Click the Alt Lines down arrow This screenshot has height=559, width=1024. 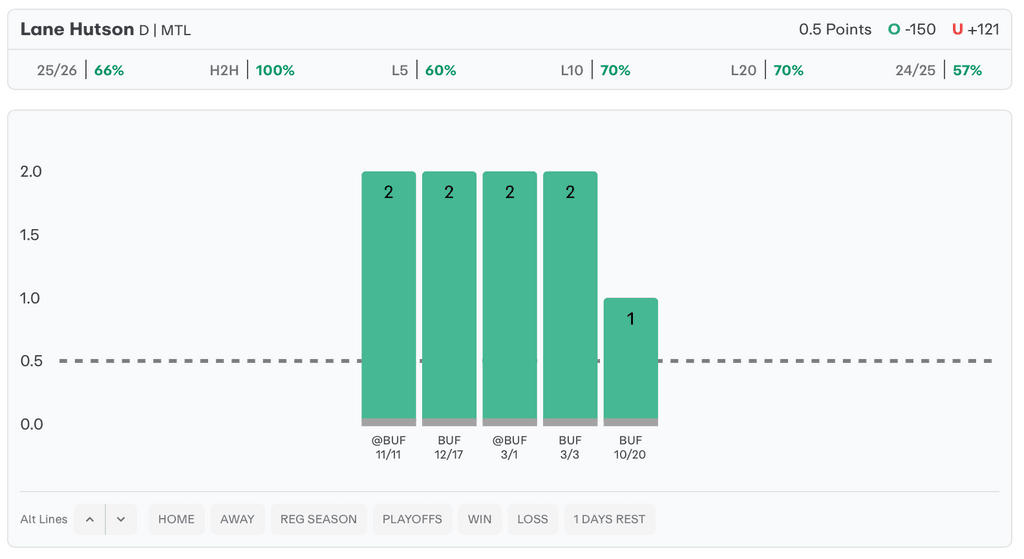[121, 519]
